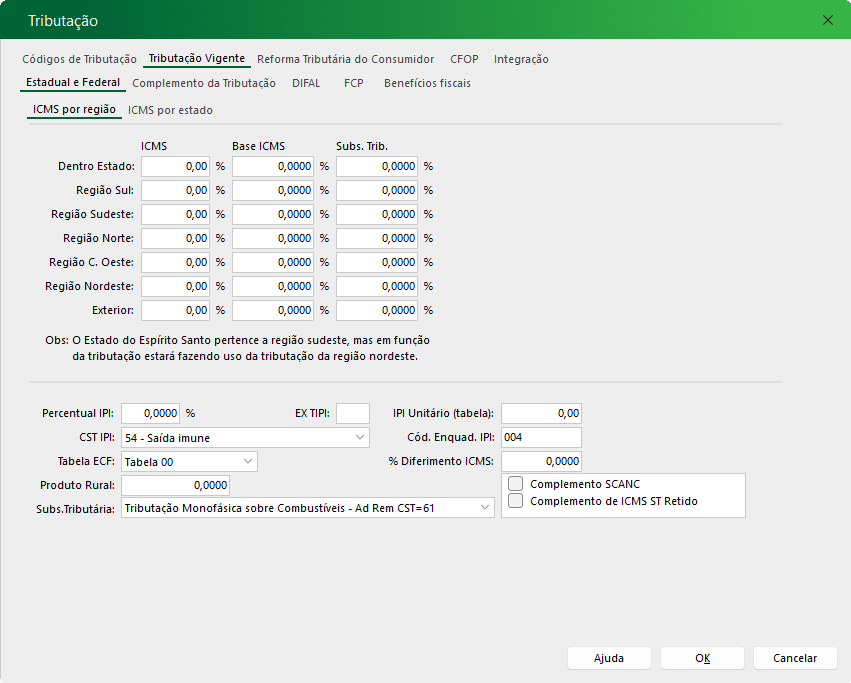Screen dimensions: 851x683
Task: Check Complemento de ICMS ST Retido
Action: tap(516, 501)
